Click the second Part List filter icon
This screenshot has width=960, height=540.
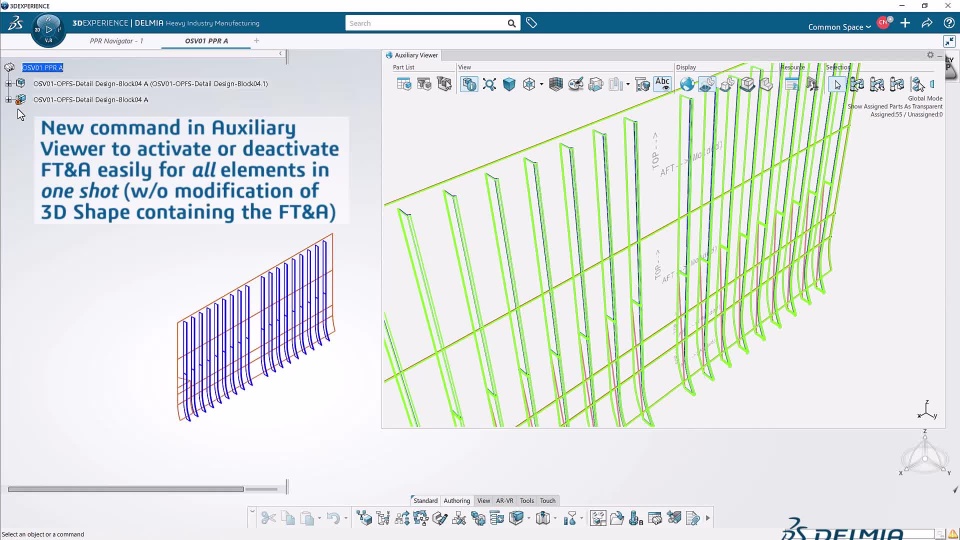(x=424, y=84)
